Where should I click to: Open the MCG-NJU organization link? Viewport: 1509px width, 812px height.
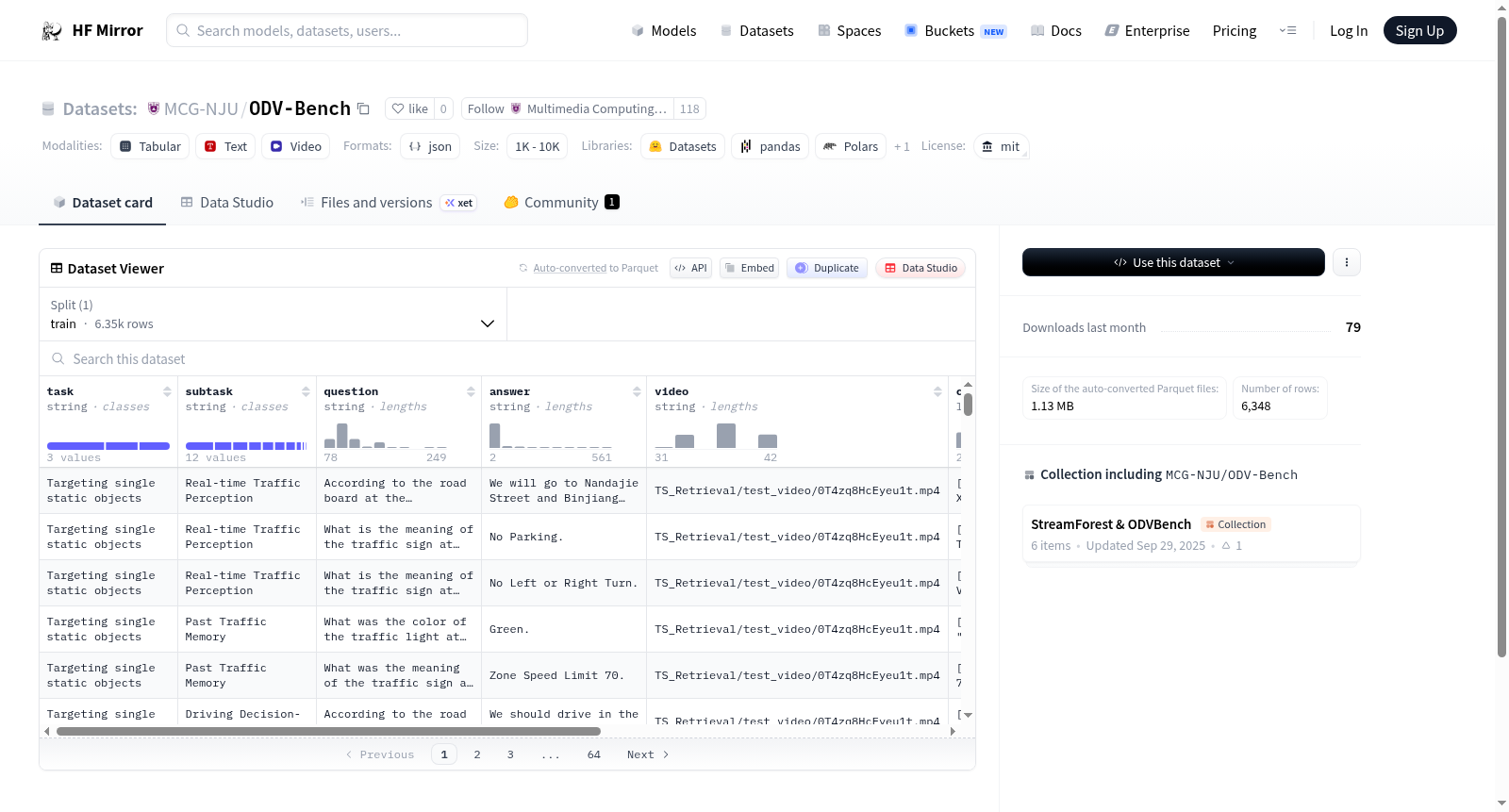[x=201, y=108]
